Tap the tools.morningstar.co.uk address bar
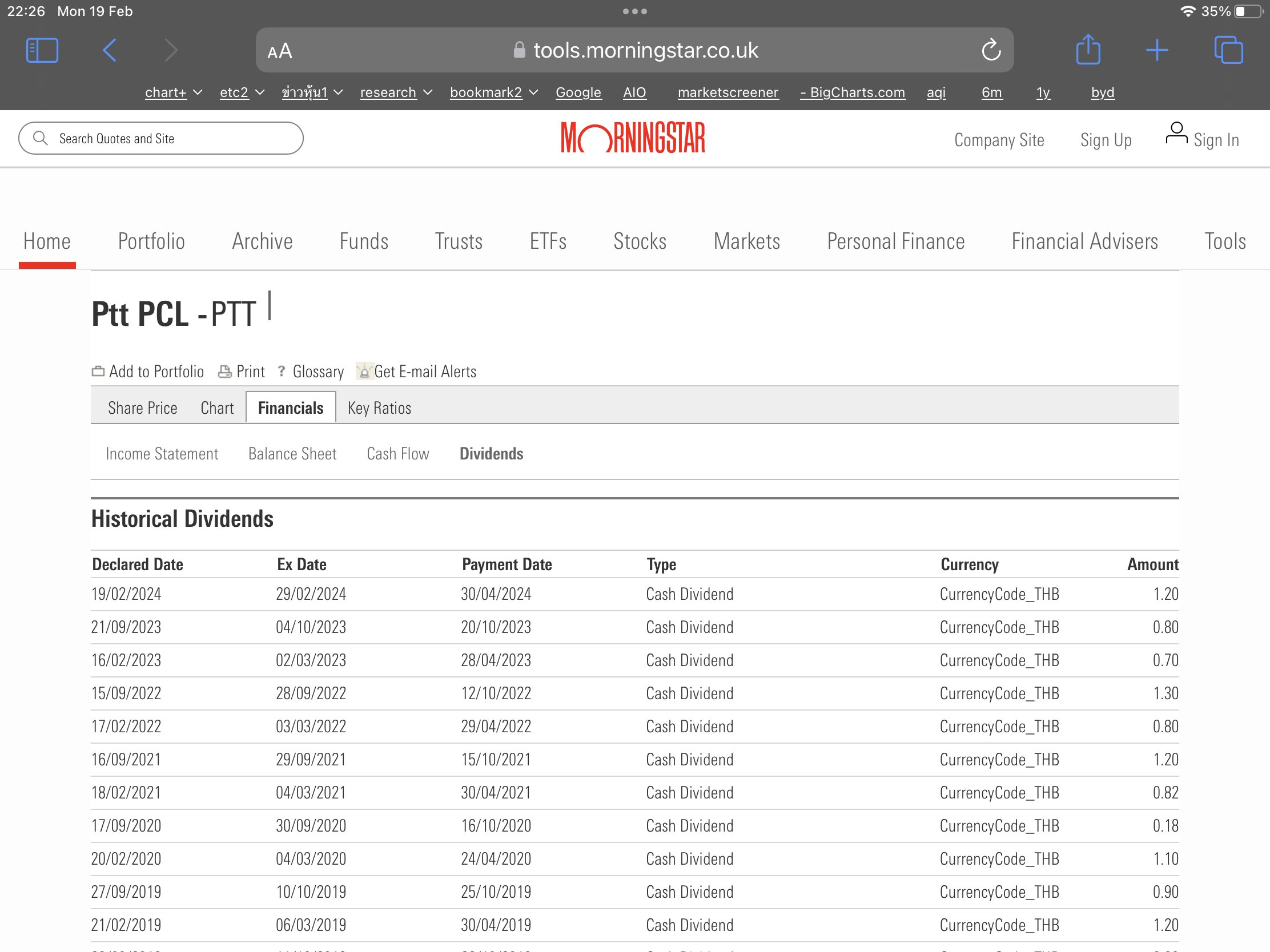The height and width of the screenshot is (952, 1270). [634, 50]
